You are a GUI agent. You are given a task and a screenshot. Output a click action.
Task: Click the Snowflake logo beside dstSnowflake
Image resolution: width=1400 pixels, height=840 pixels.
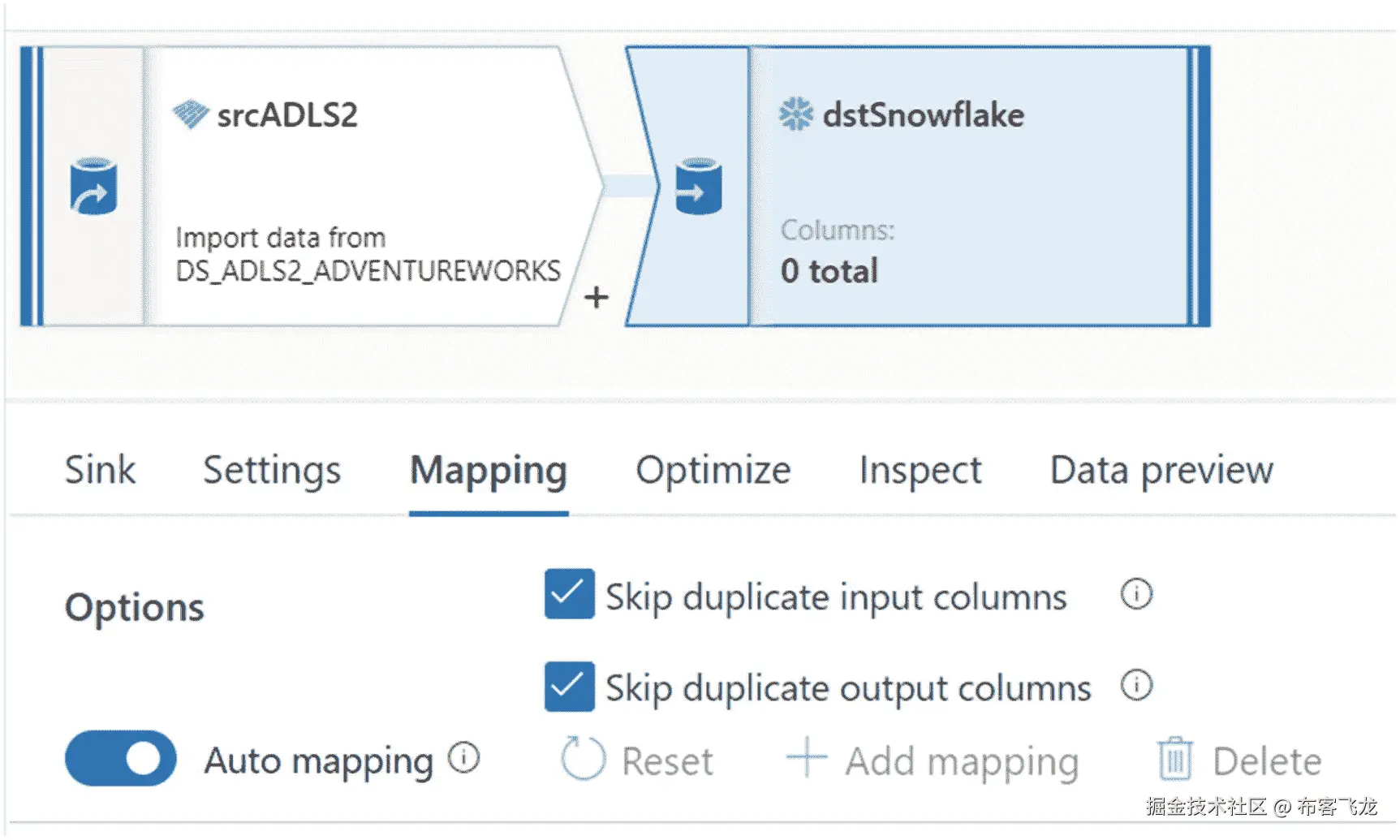[x=795, y=114]
